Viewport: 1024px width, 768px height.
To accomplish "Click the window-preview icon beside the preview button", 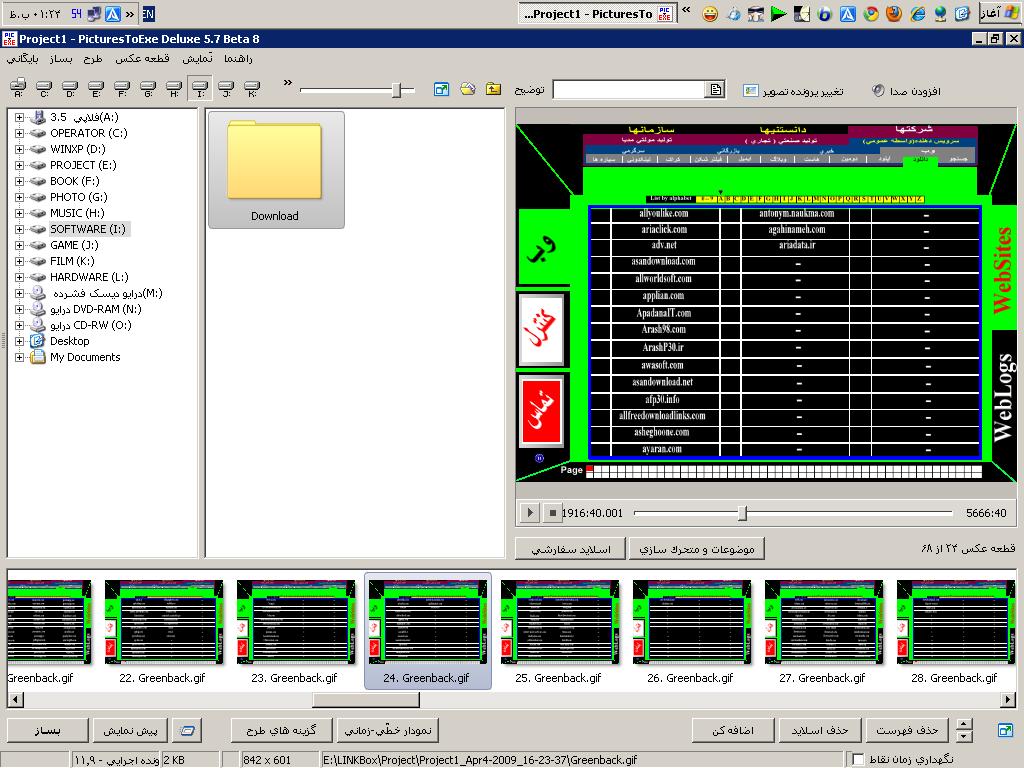I will click(x=187, y=730).
